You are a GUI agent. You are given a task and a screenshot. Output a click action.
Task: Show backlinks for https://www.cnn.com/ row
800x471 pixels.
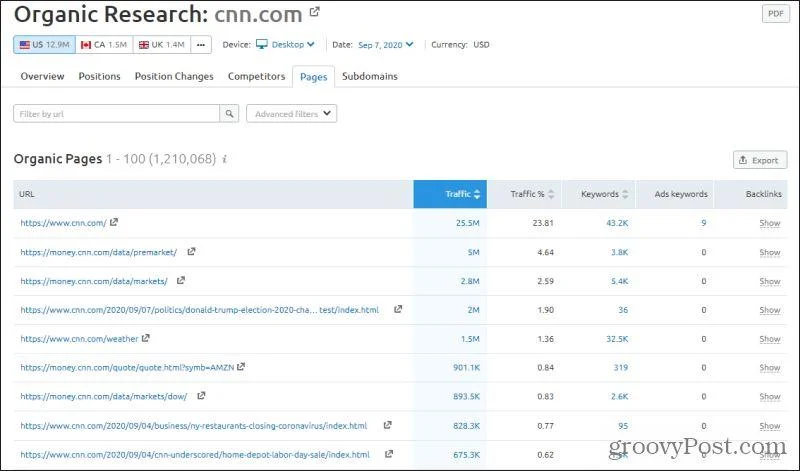[769, 223]
